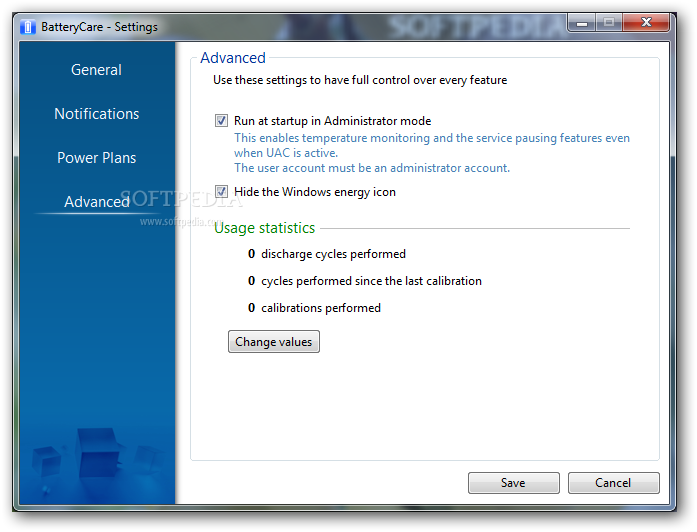
Task: Click 'Use these settings to have full control' text
Action: click(x=360, y=80)
